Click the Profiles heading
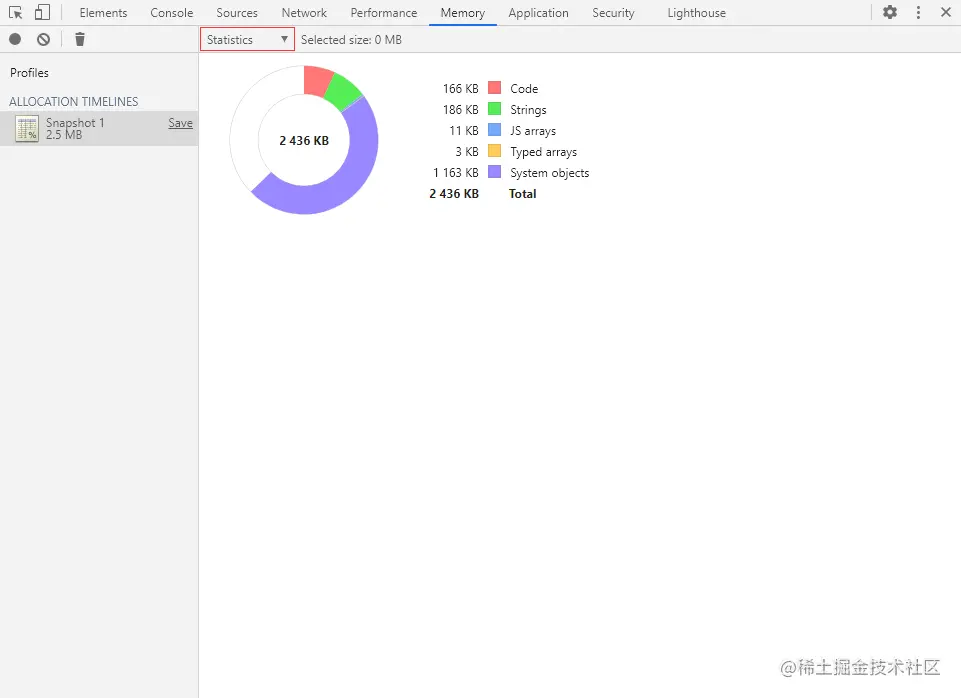961x698 pixels. pos(29,72)
